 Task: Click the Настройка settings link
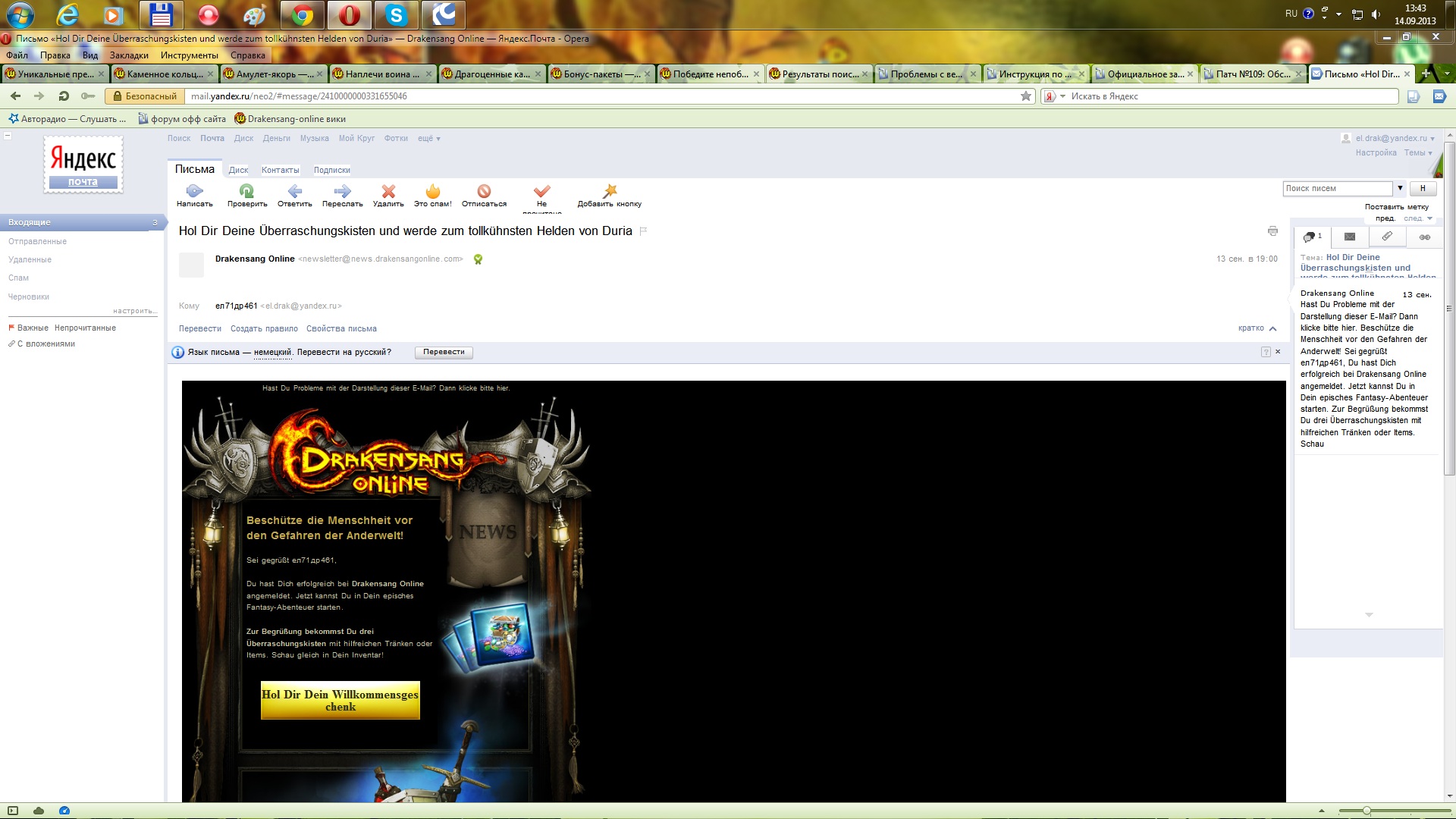point(1376,153)
